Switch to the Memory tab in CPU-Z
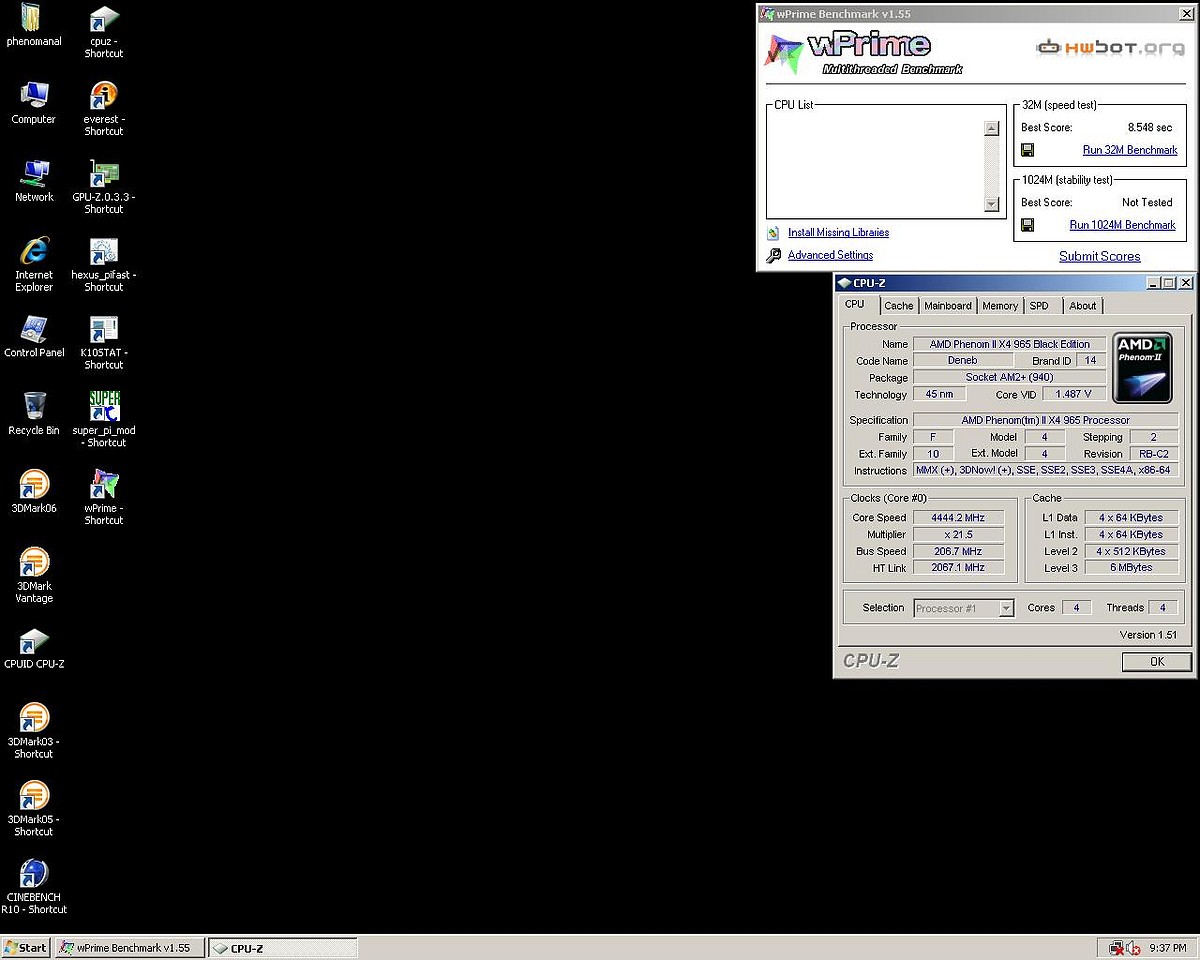Viewport: 1200px width, 960px height. [999, 306]
